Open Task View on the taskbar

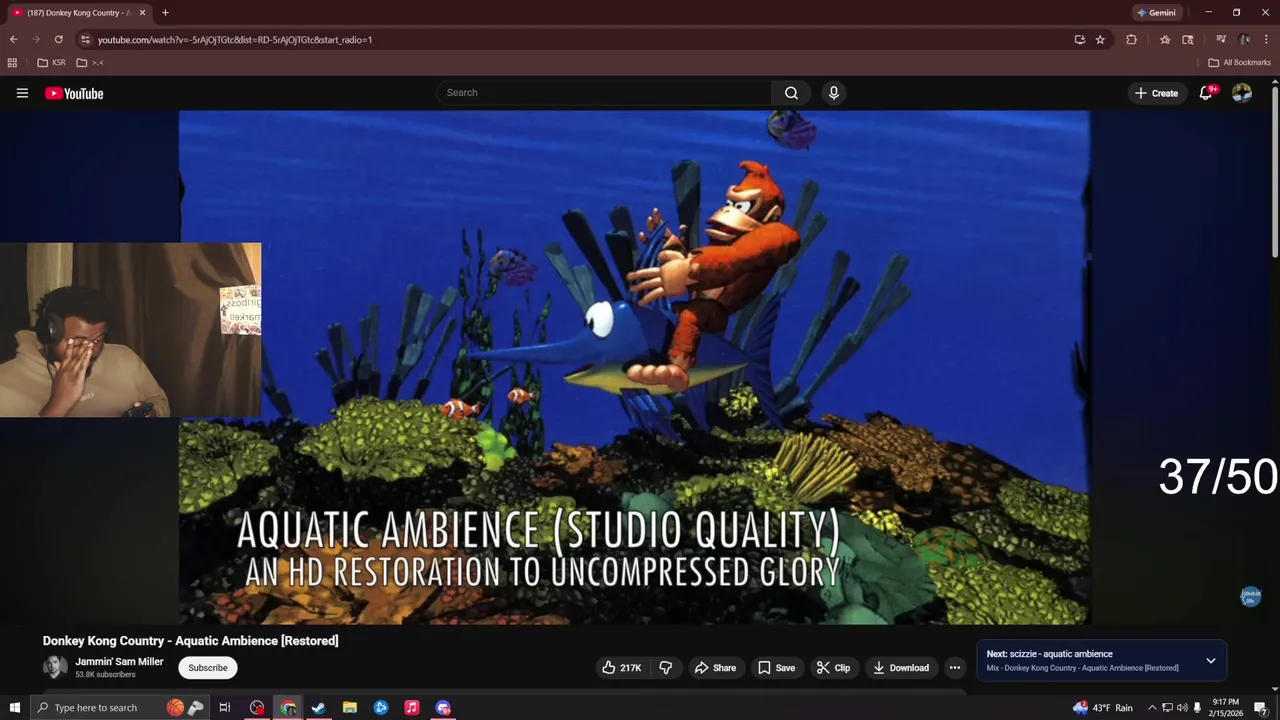[x=225, y=708]
